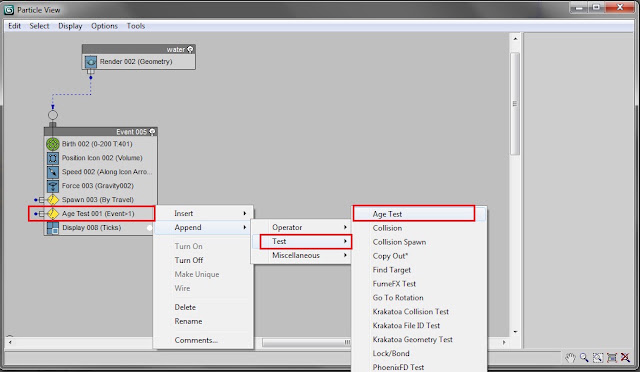Click the horizontal scrollbar thumb
This screenshot has width=640, height=372.
point(306,342)
